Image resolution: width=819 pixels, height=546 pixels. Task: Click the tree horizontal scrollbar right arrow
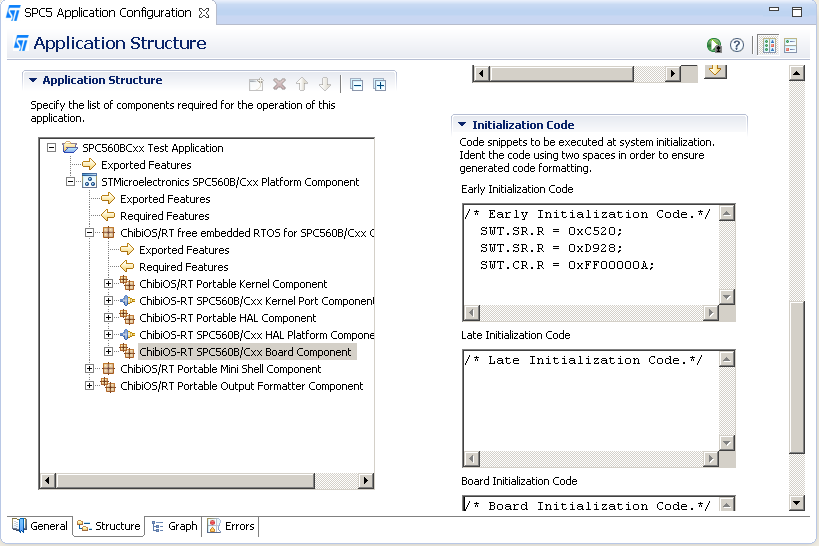(366, 480)
